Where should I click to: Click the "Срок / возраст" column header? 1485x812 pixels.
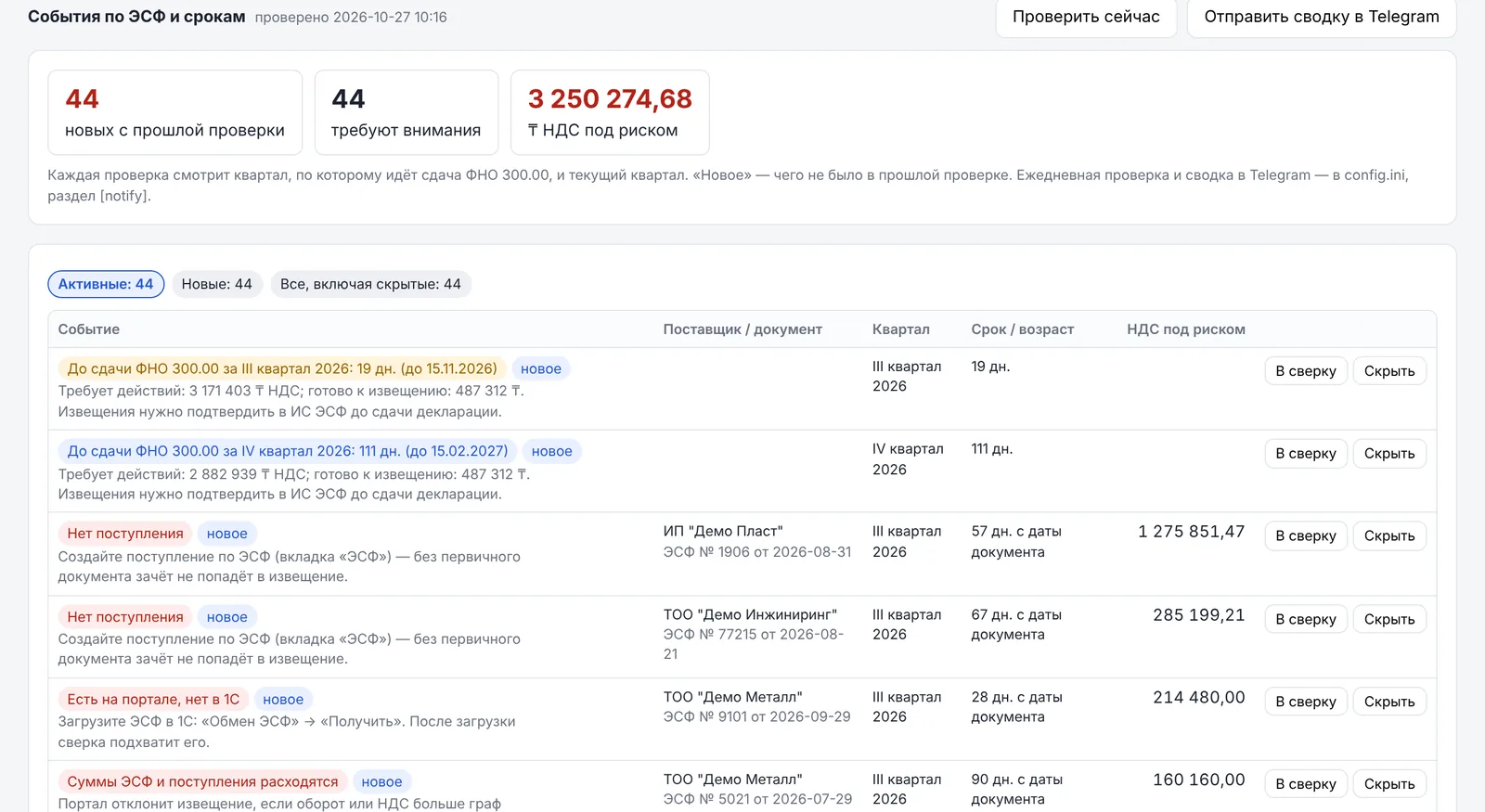tap(1023, 329)
